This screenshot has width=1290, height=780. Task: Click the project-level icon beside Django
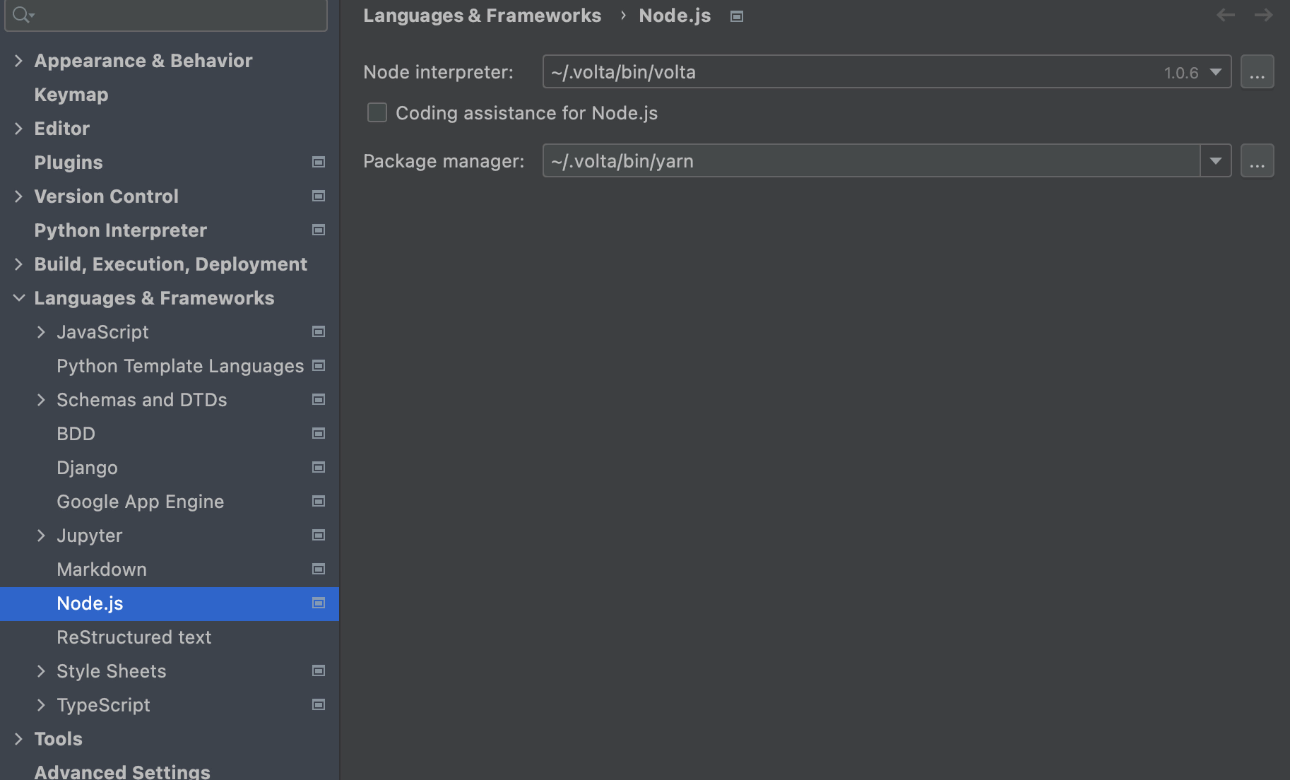point(318,467)
